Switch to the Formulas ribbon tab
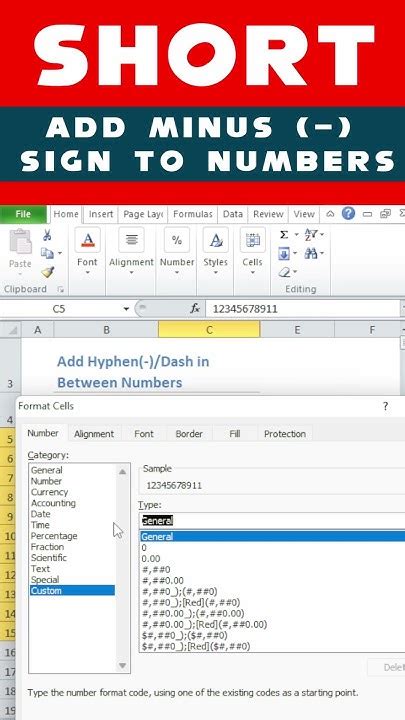The width and height of the screenshot is (405, 720). coord(193,214)
